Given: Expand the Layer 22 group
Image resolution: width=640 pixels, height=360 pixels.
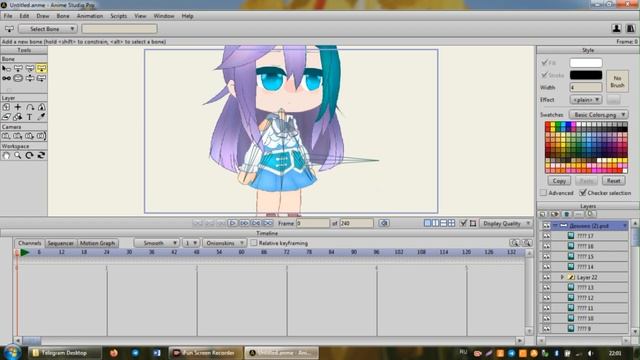Looking at the screenshot, I should pyautogui.click(x=562, y=277).
